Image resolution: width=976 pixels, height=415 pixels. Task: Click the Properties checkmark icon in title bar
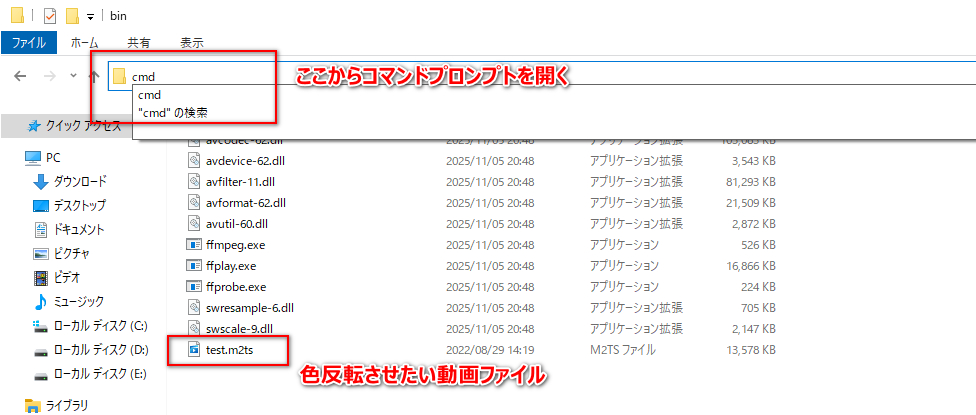click(50, 16)
